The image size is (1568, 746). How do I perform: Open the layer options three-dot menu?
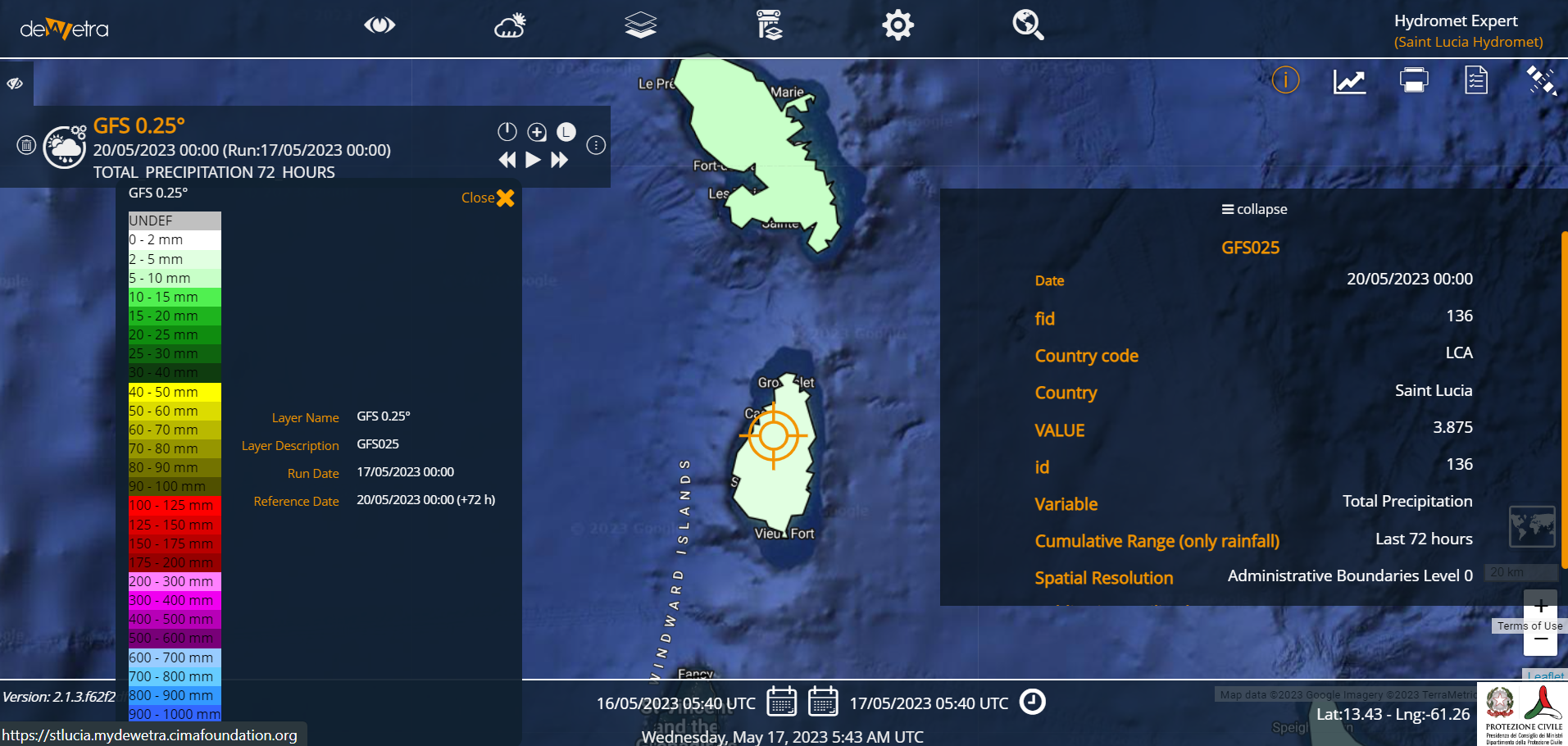pos(596,146)
